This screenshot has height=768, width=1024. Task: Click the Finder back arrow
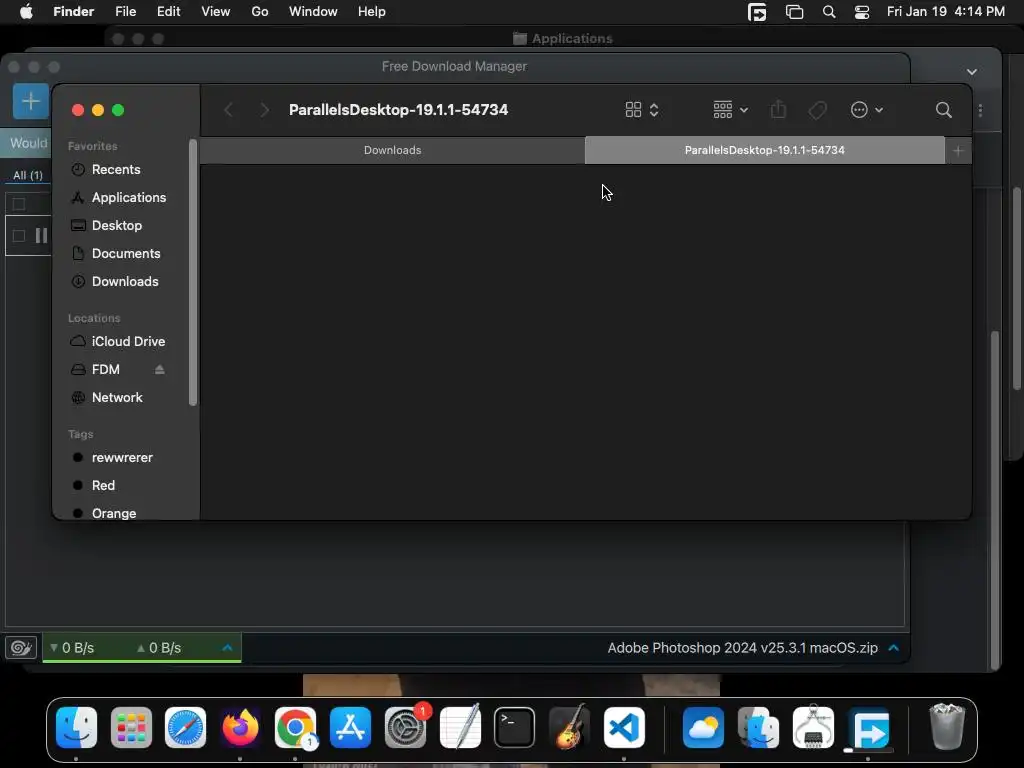[x=229, y=110]
